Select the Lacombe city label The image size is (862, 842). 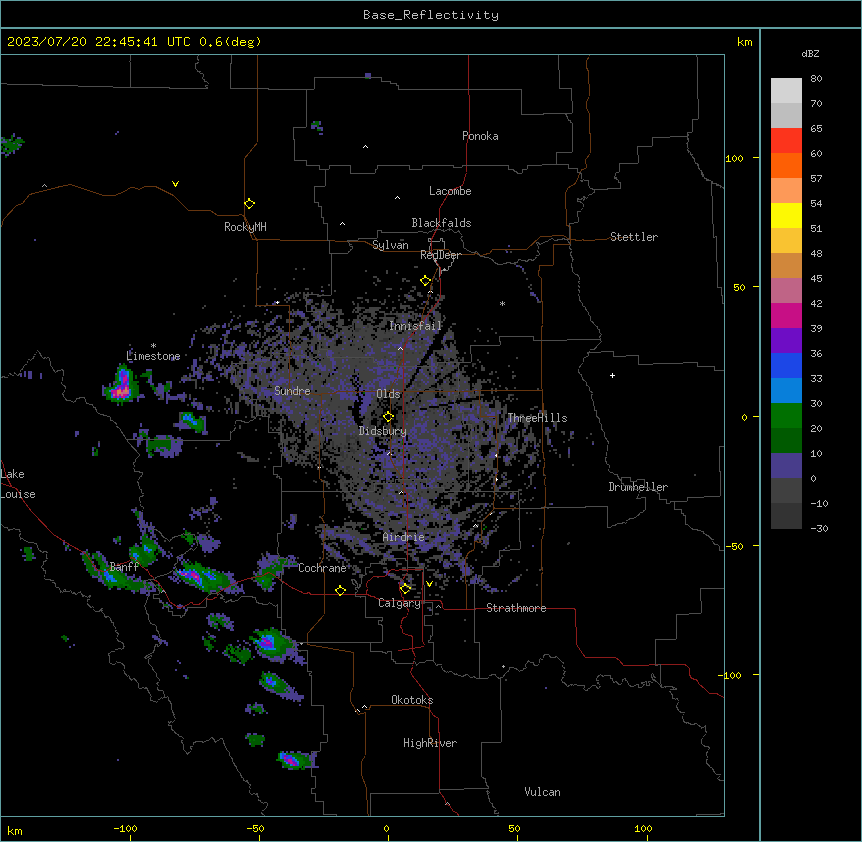pyautogui.click(x=450, y=191)
